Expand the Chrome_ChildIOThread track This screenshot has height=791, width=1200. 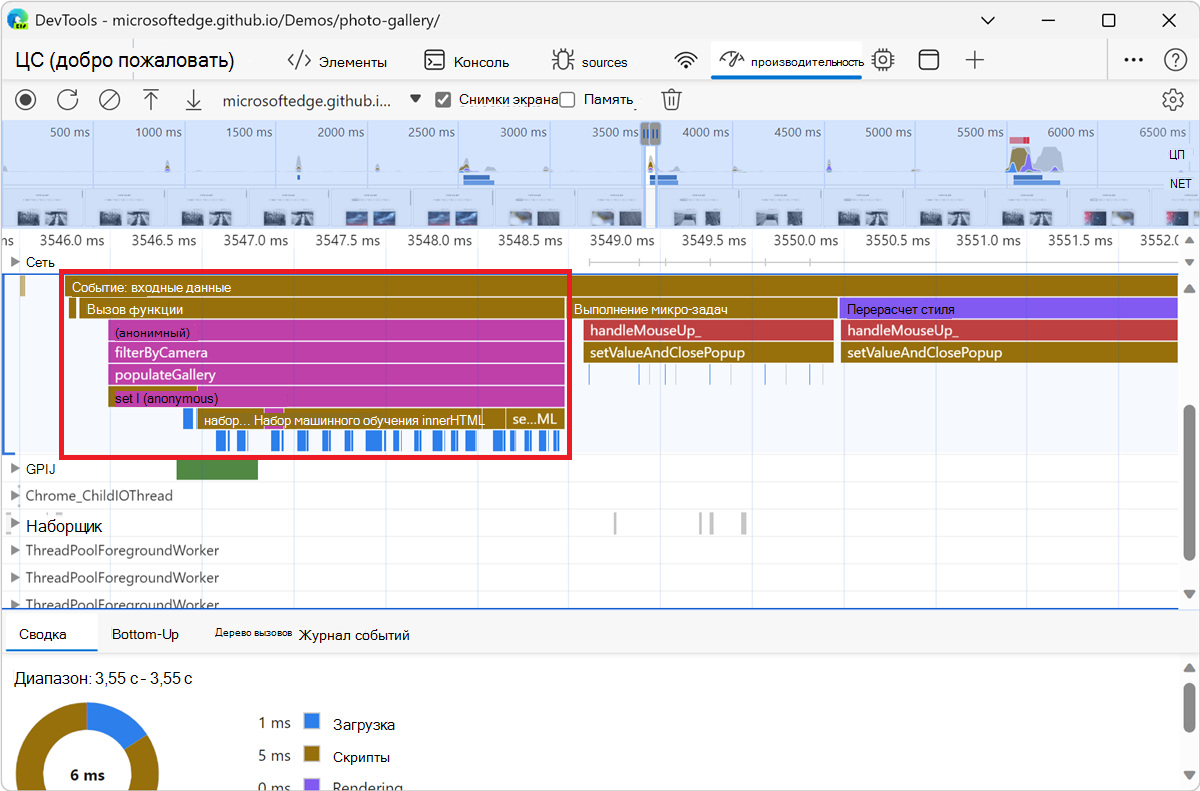(14, 495)
